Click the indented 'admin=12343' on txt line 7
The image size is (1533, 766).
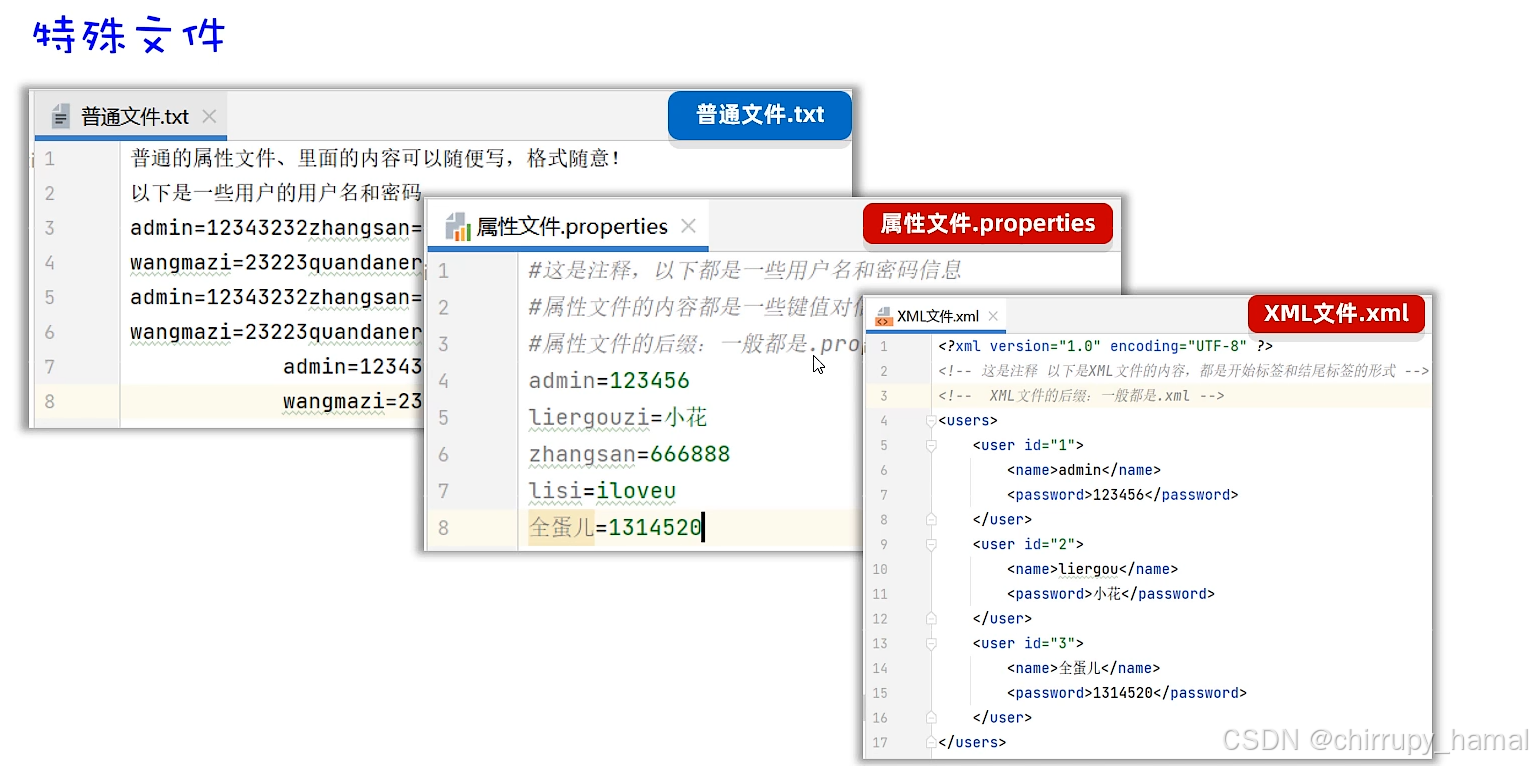pos(353,367)
